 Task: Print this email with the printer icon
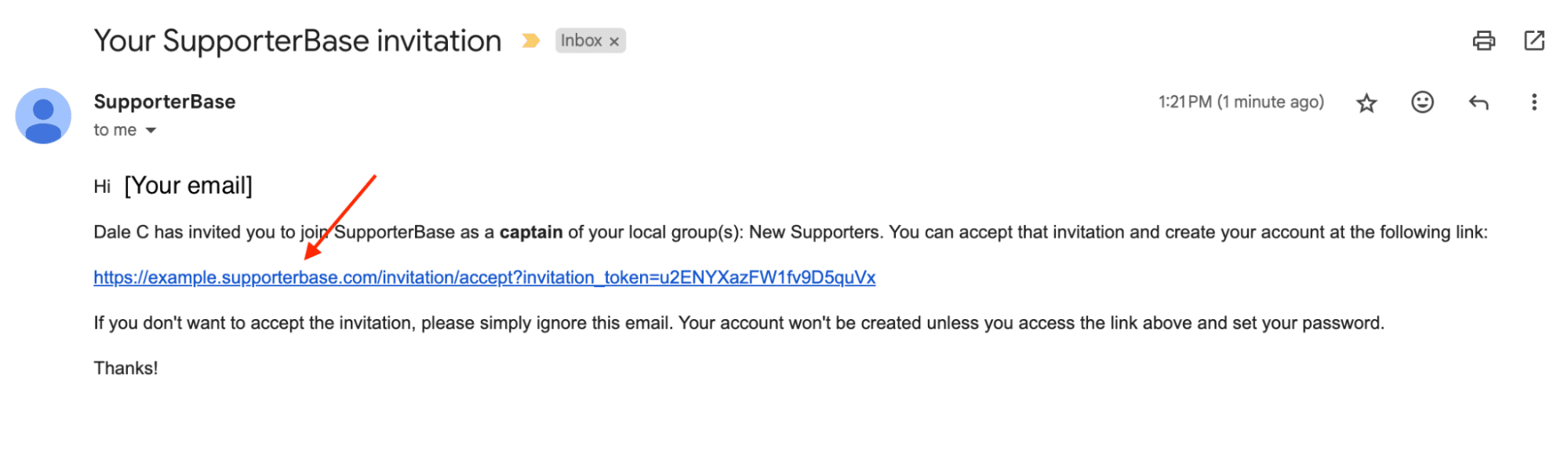coord(1483,41)
